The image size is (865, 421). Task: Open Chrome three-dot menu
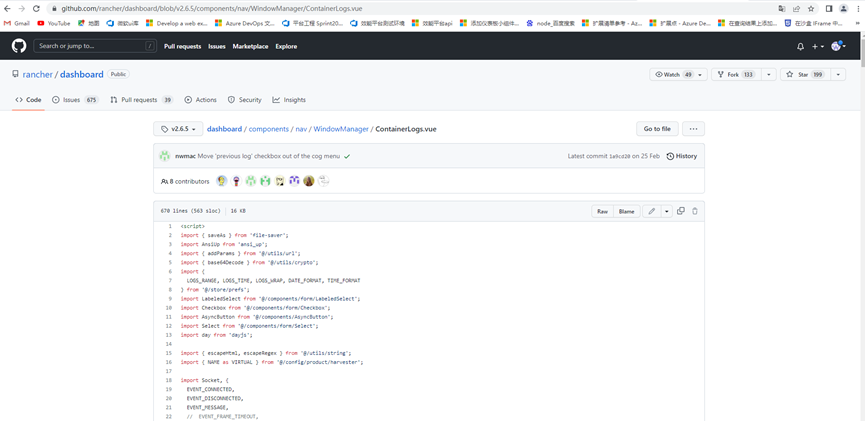(858, 9)
